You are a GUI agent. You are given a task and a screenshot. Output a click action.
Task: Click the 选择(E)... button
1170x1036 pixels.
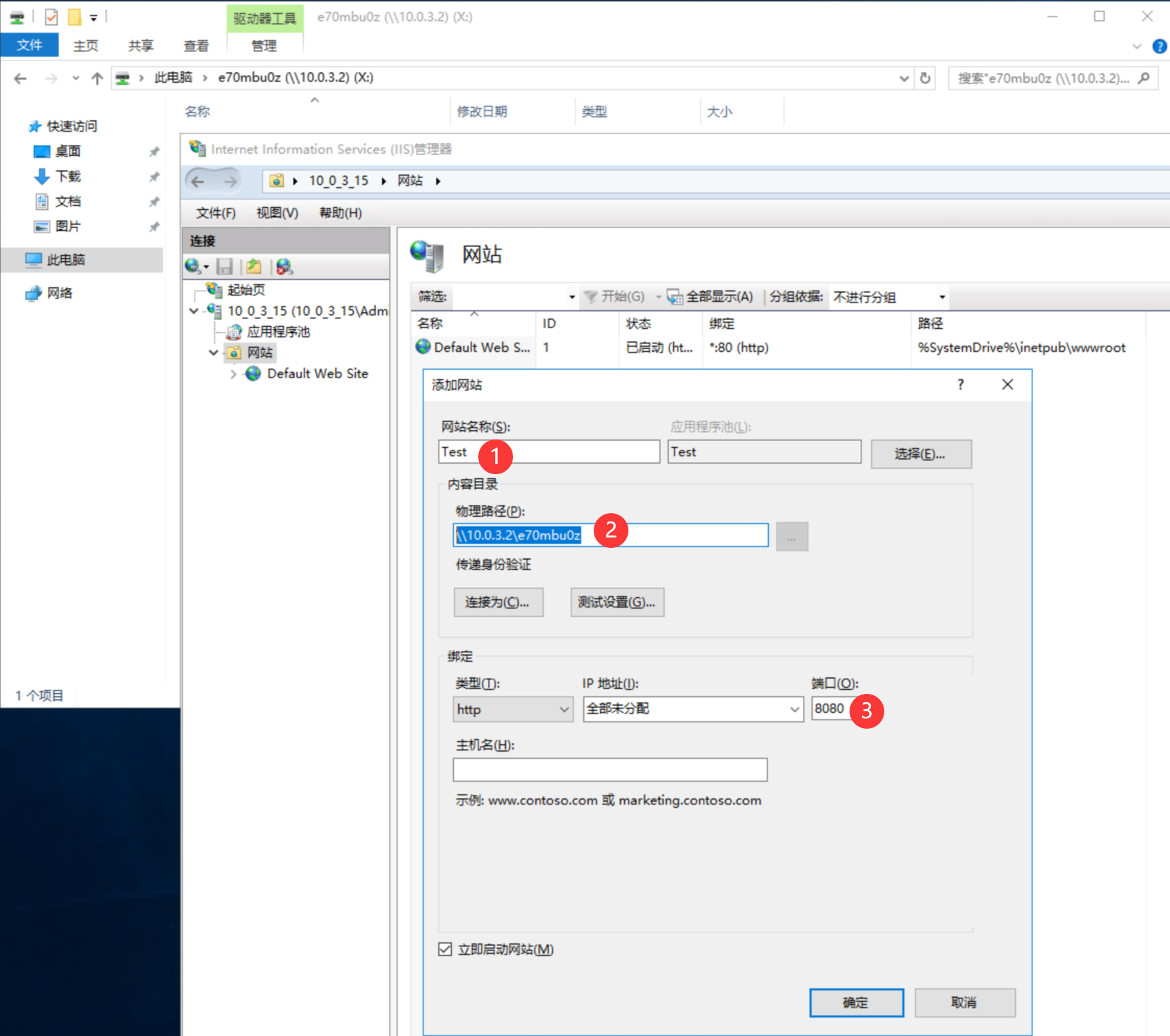coord(920,454)
